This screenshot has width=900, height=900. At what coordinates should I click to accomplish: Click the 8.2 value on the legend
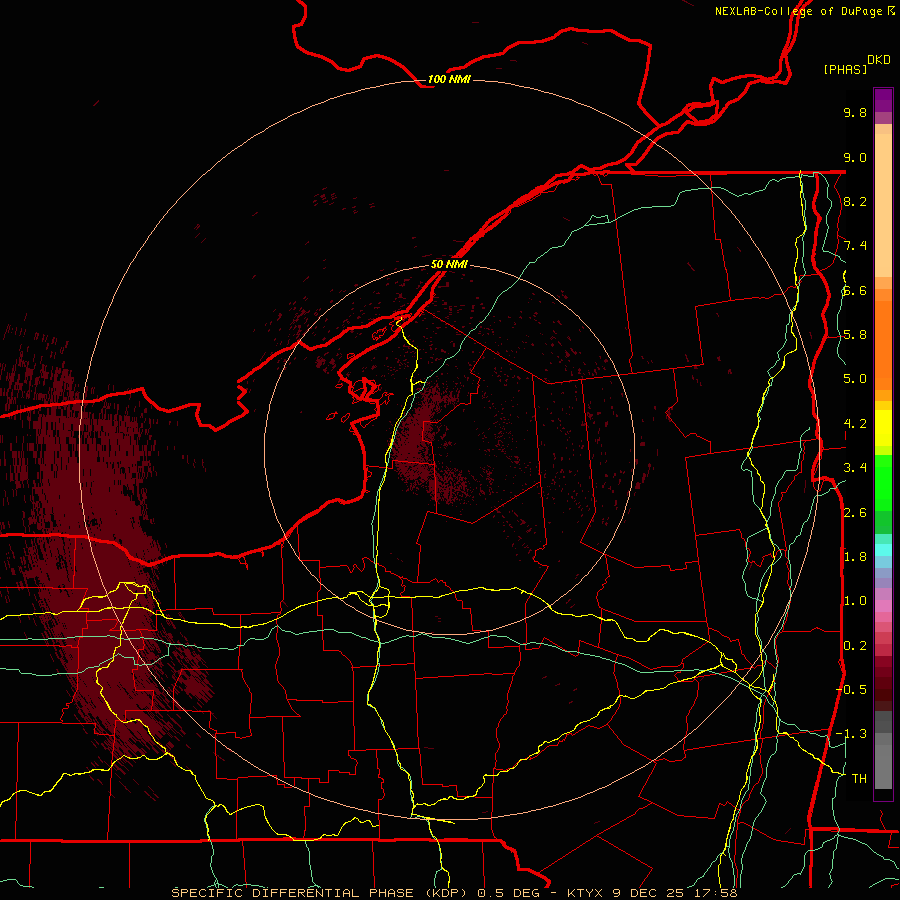855,201
